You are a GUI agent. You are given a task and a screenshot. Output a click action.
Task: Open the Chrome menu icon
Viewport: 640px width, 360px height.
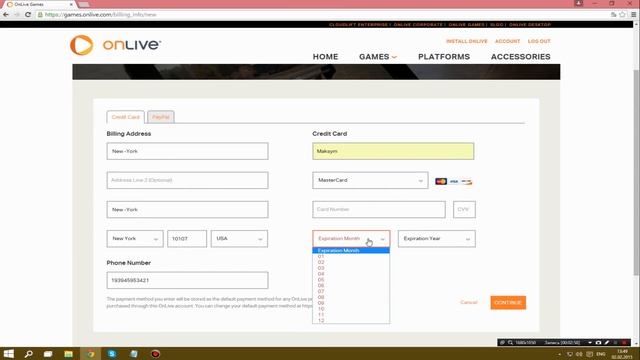coord(633,14)
